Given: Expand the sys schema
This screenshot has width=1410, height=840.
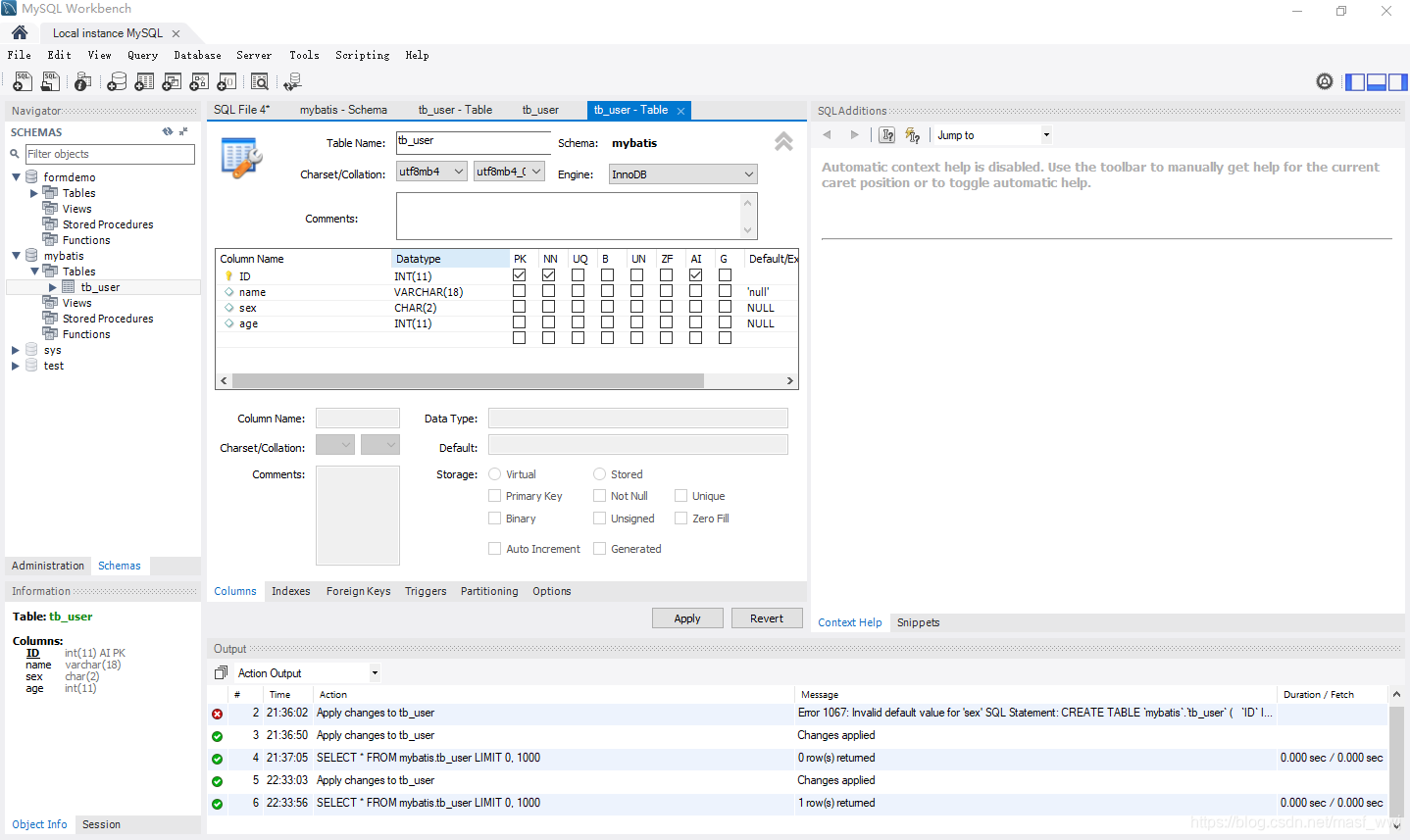Looking at the screenshot, I should (16, 350).
